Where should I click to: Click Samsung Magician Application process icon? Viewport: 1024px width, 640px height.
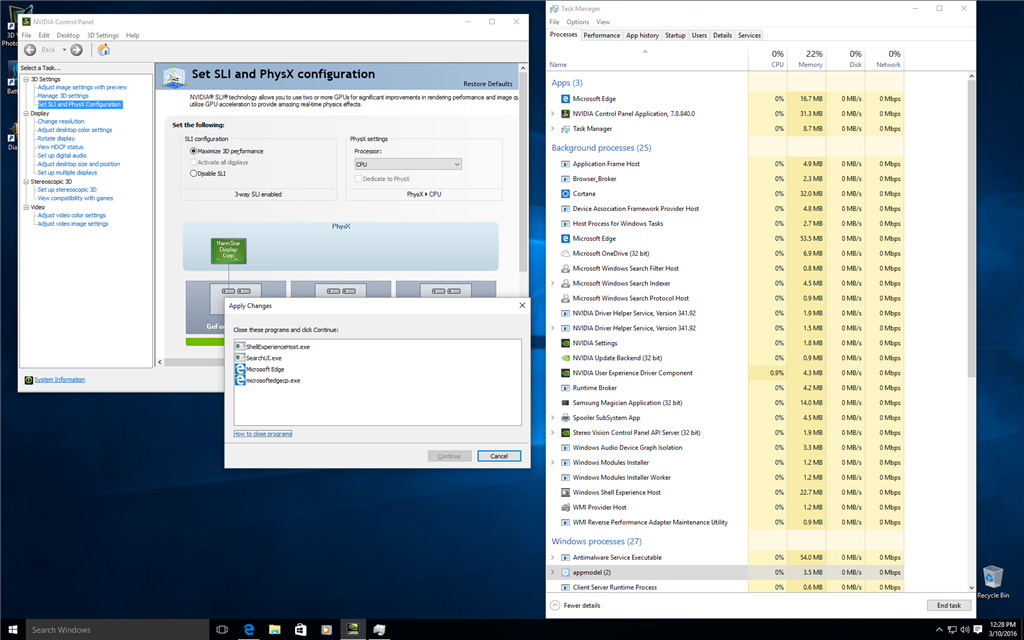click(566, 403)
